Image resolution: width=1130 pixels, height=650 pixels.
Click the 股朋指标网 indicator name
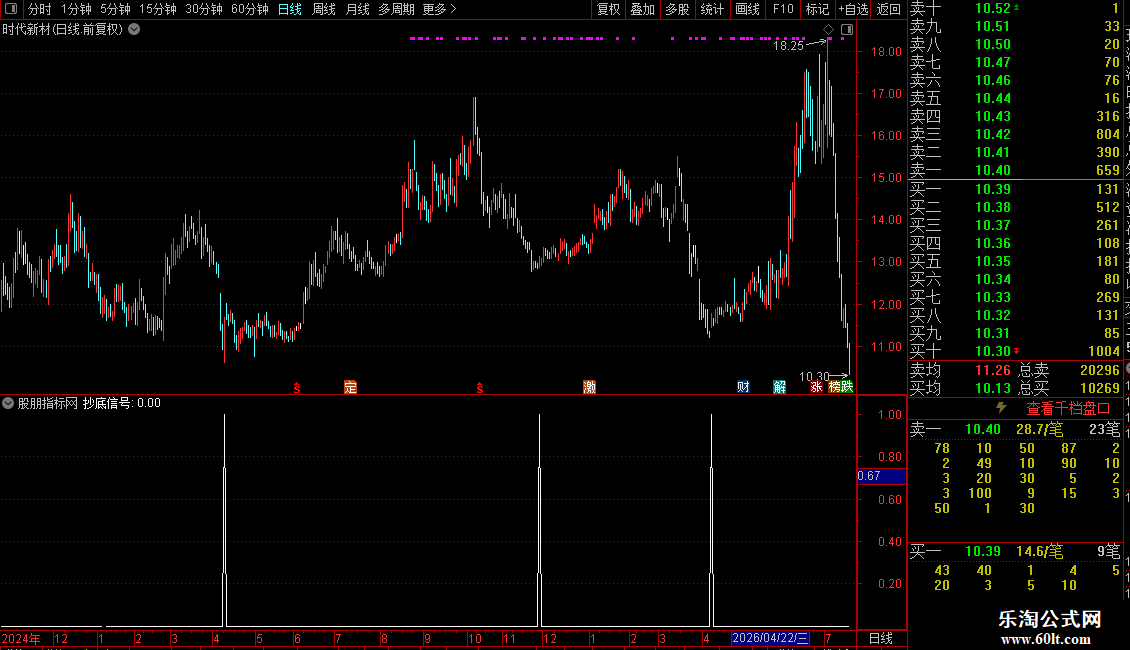pos(48,404)
